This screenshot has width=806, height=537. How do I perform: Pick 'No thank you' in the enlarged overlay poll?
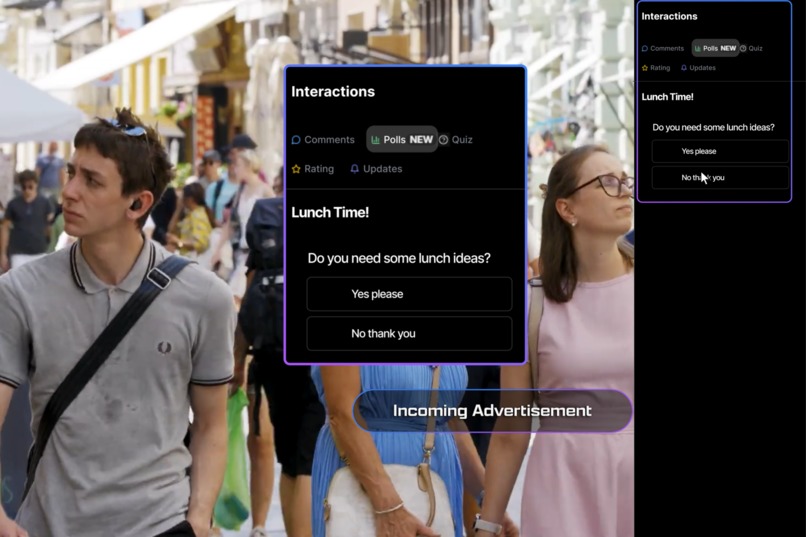tap(409, 334)
